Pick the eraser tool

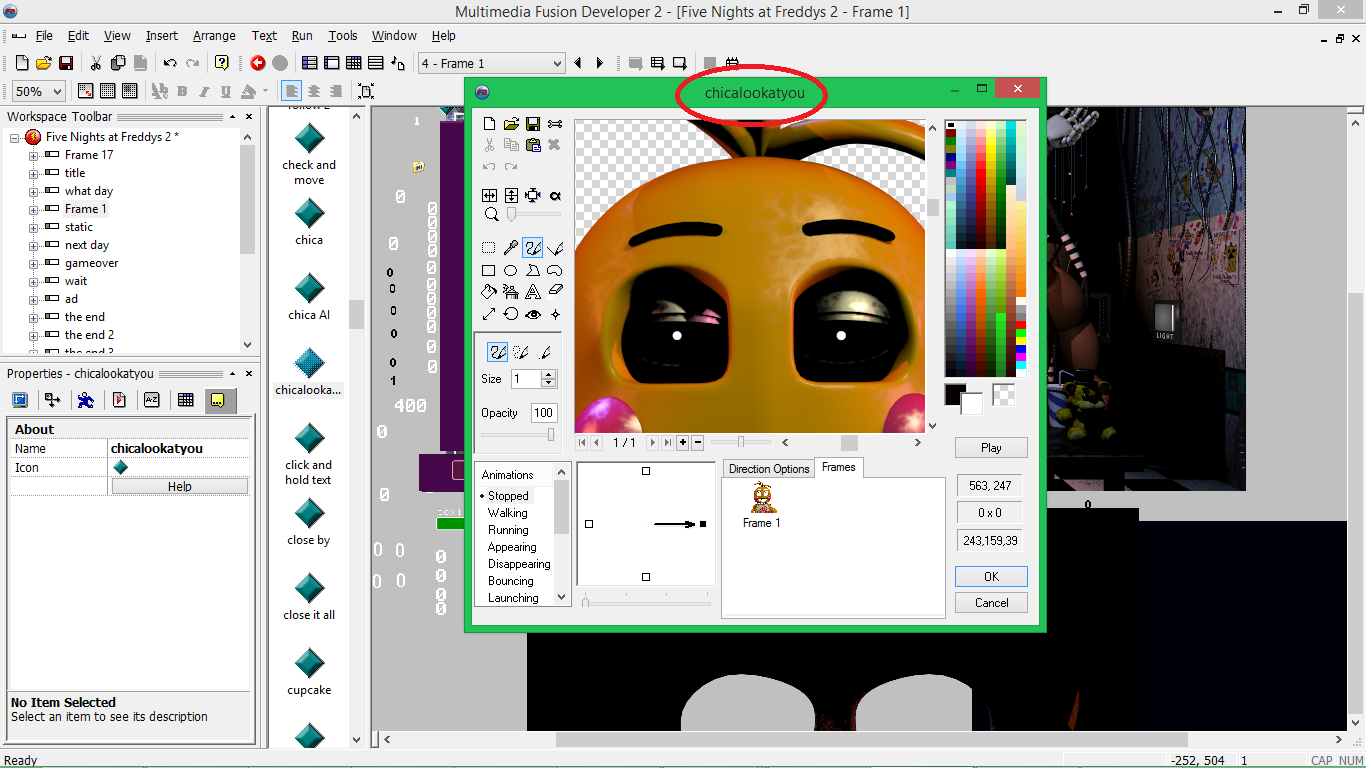click(555, 292)
